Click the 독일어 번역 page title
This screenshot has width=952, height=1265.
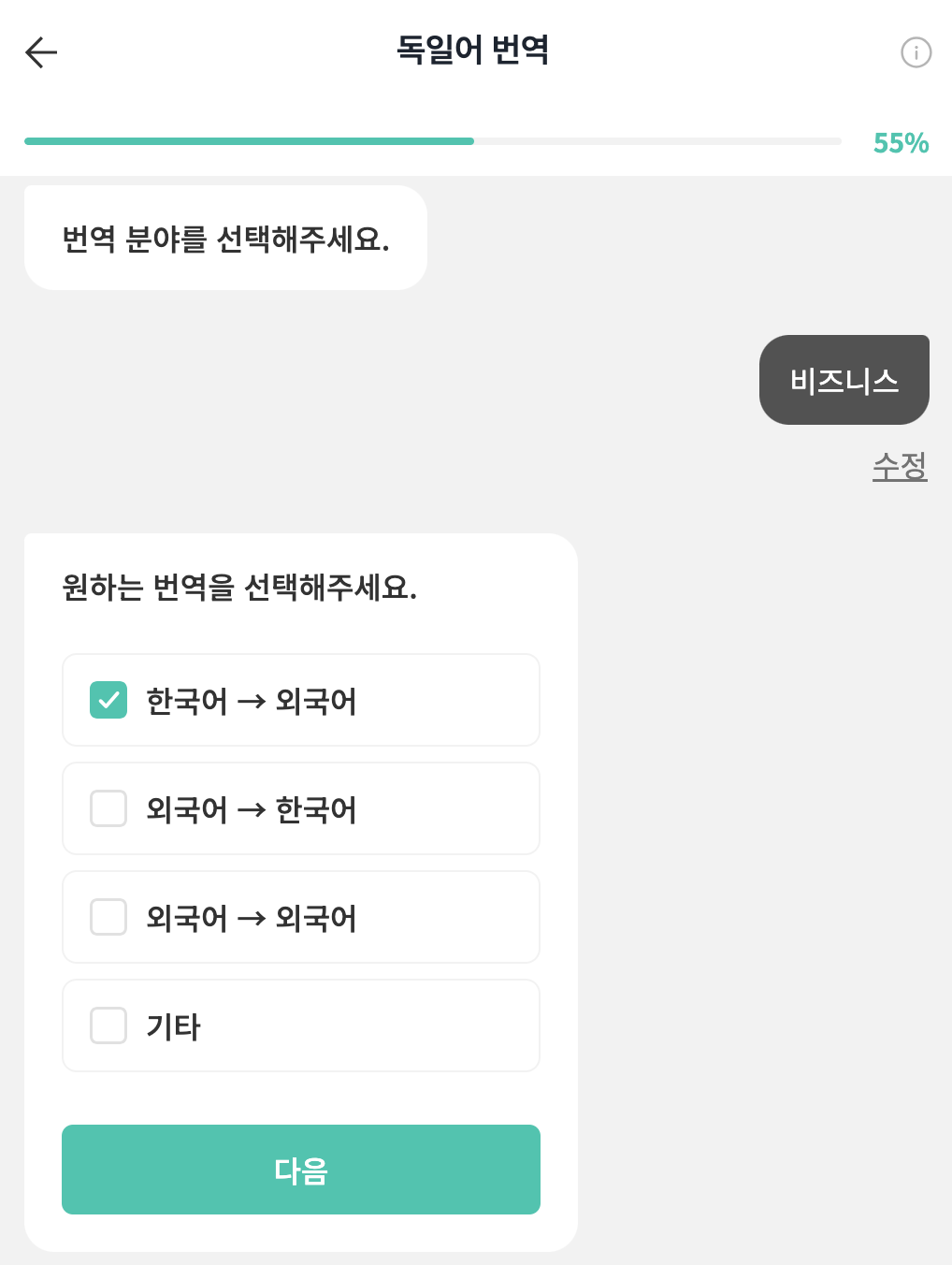pyautogui.click(x=472, y=51)
